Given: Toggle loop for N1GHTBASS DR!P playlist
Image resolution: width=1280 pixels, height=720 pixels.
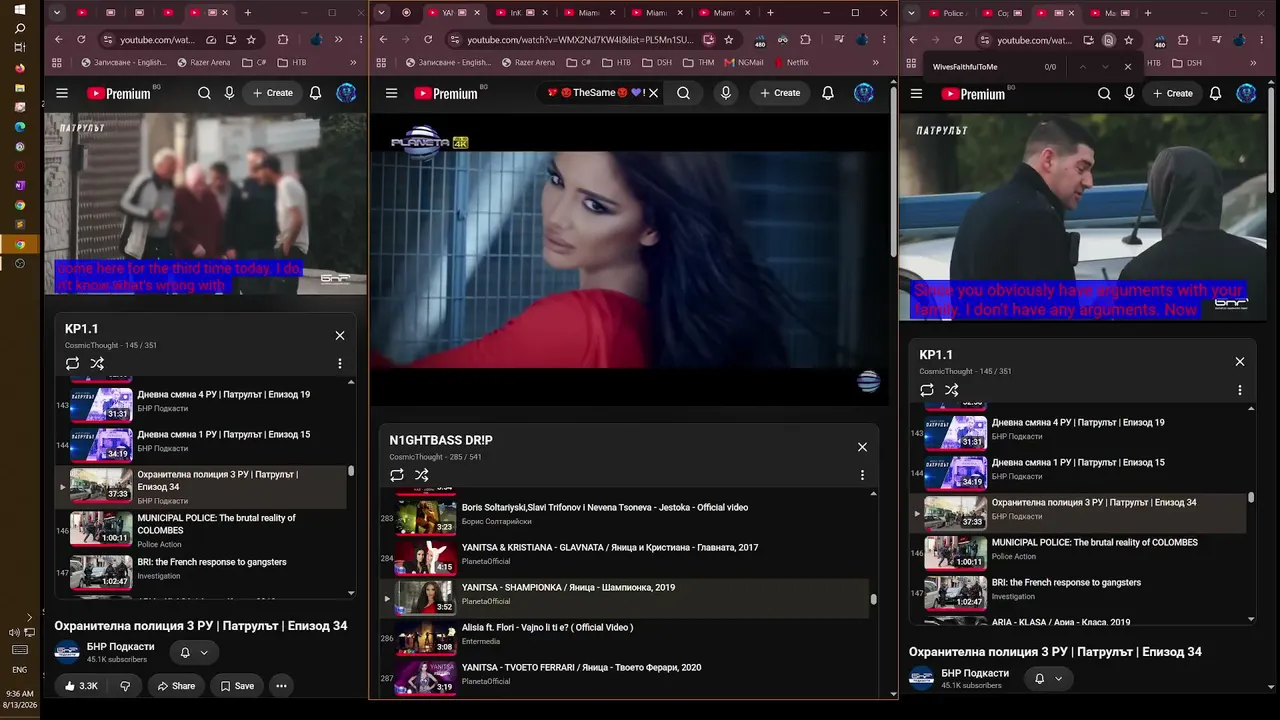Looking at the screenshot, I should [397, 475].
